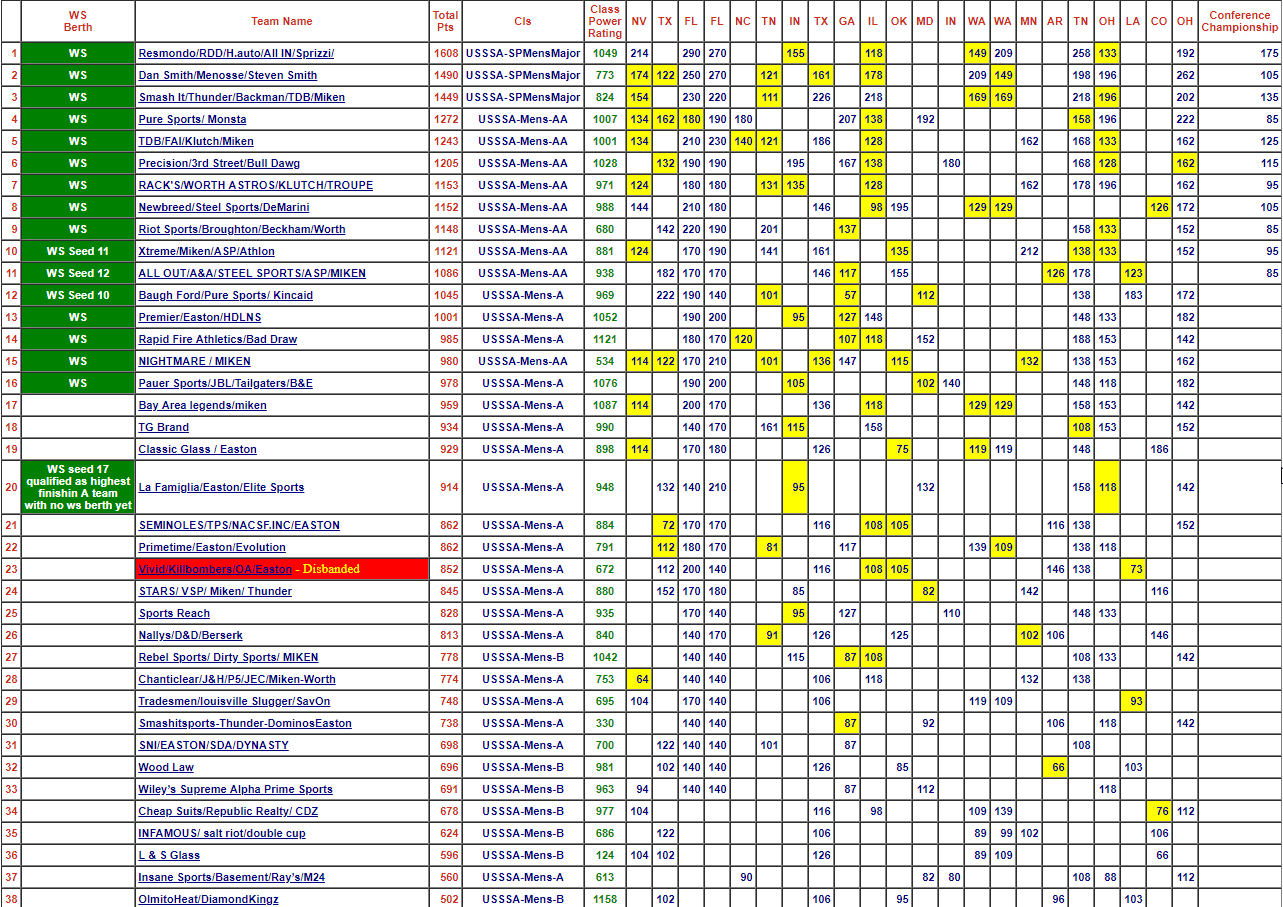
Task: Click TDB/FAI/Klutch/Miken team link
Action: point(196,141)
